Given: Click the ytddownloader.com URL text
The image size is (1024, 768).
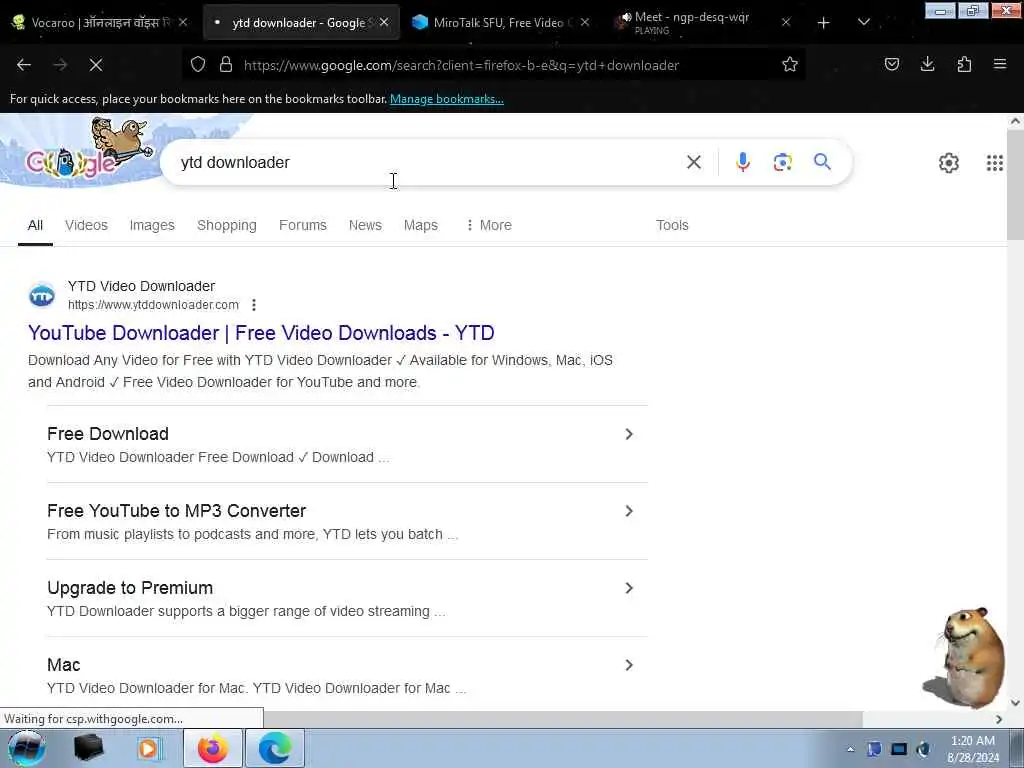Looking at the screenshot, I should [x=153, y=305].
